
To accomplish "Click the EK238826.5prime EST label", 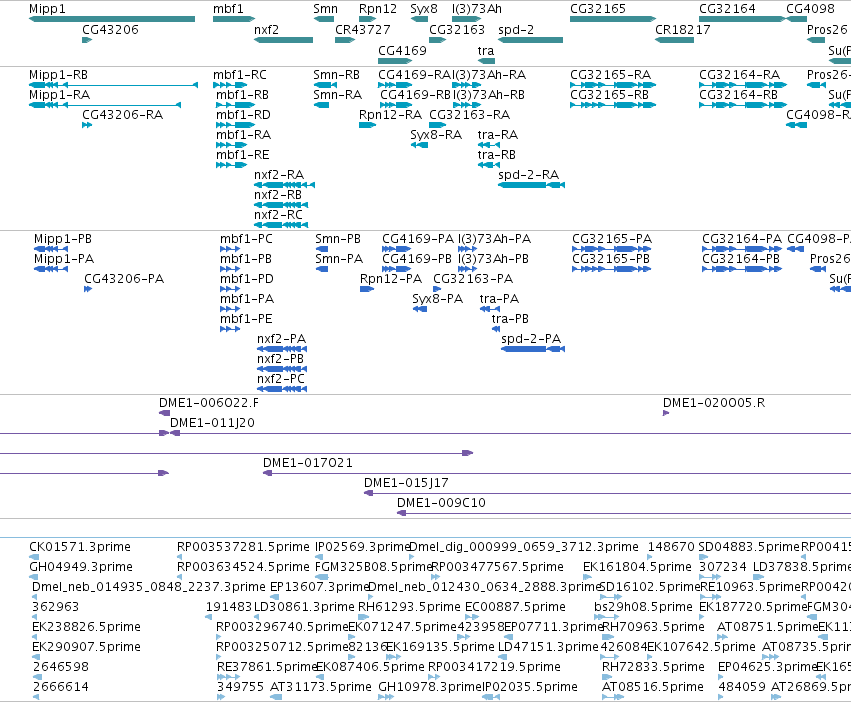I will [x=86, y=627].
